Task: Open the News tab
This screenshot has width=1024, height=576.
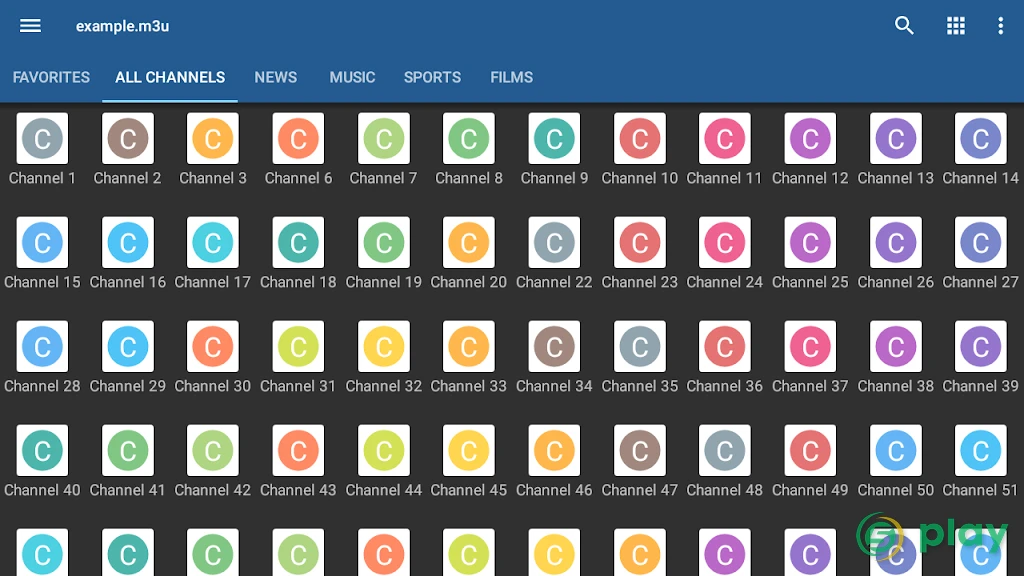Action: coord(276,77)
